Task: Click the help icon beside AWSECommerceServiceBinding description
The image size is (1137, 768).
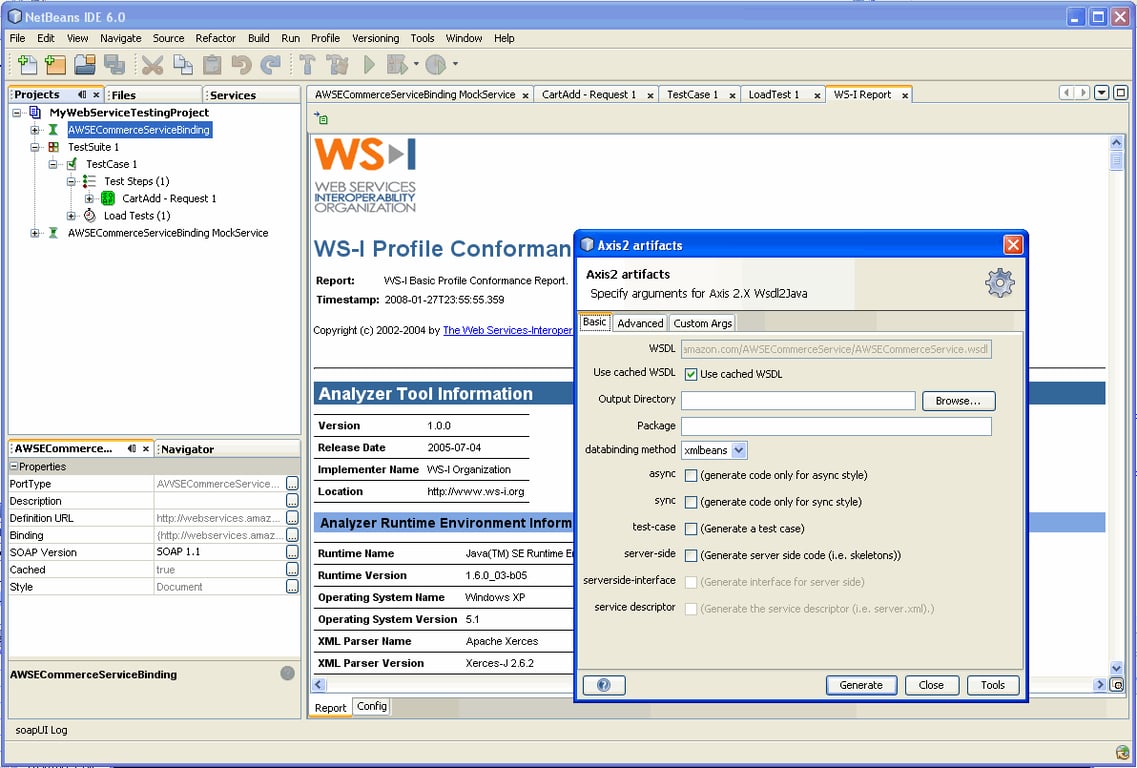Action: coord(287,674)
